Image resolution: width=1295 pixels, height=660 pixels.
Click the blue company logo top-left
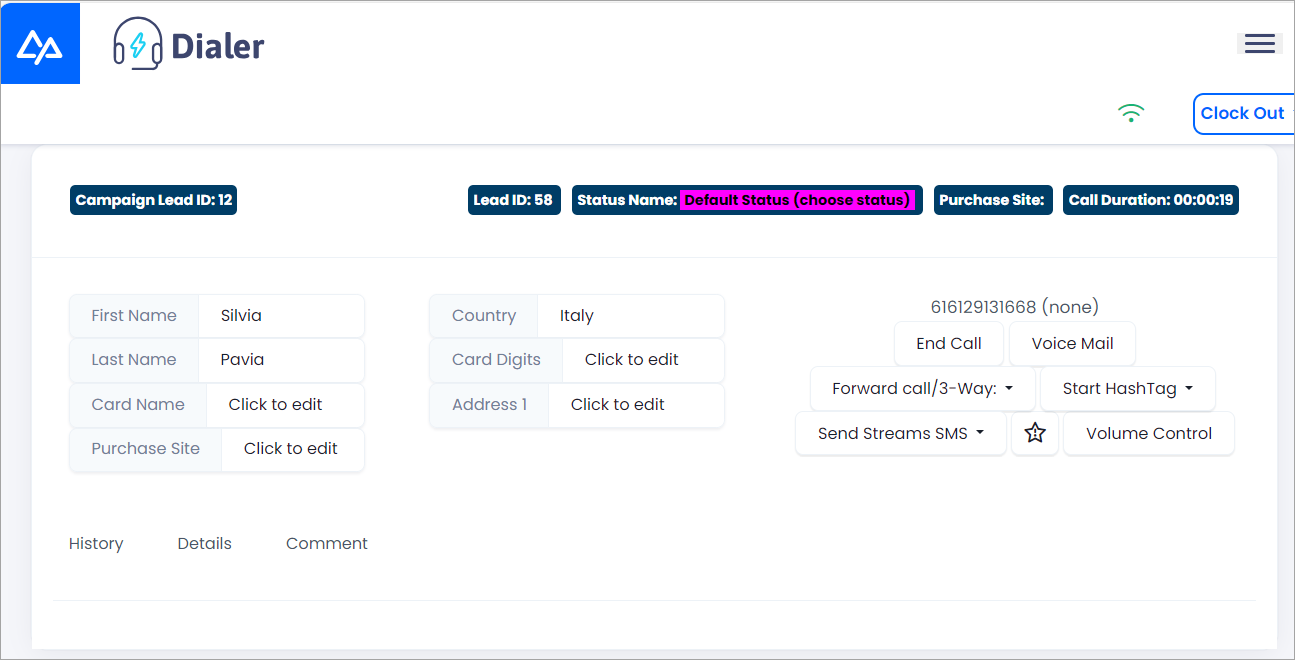point(40,43)
